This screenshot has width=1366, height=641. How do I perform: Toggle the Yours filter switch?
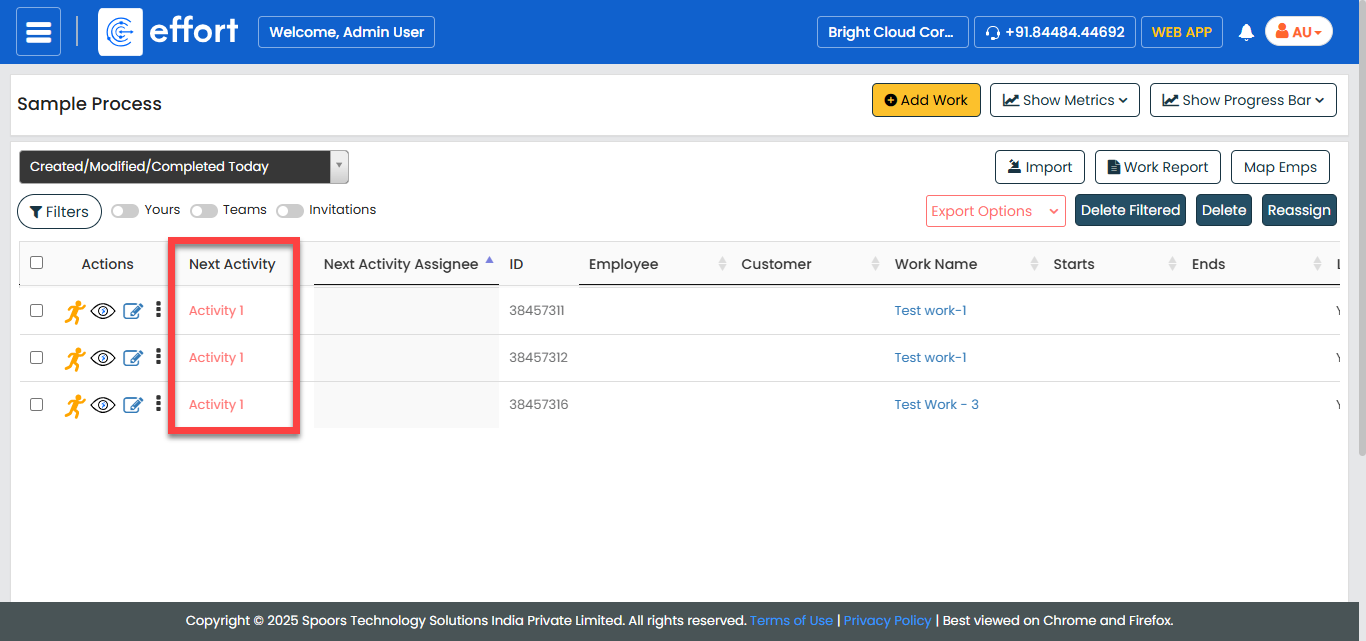coord(125,211)
